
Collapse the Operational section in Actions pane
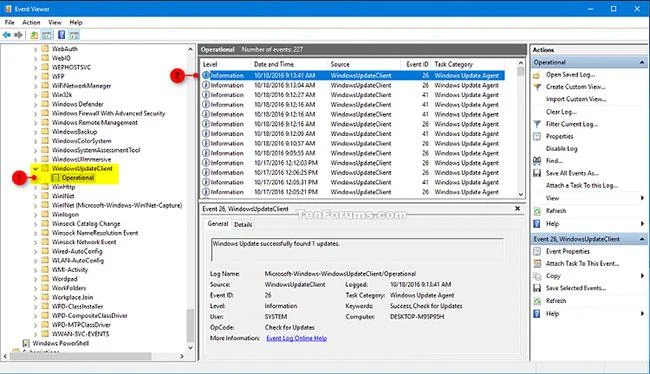(642, 62)
